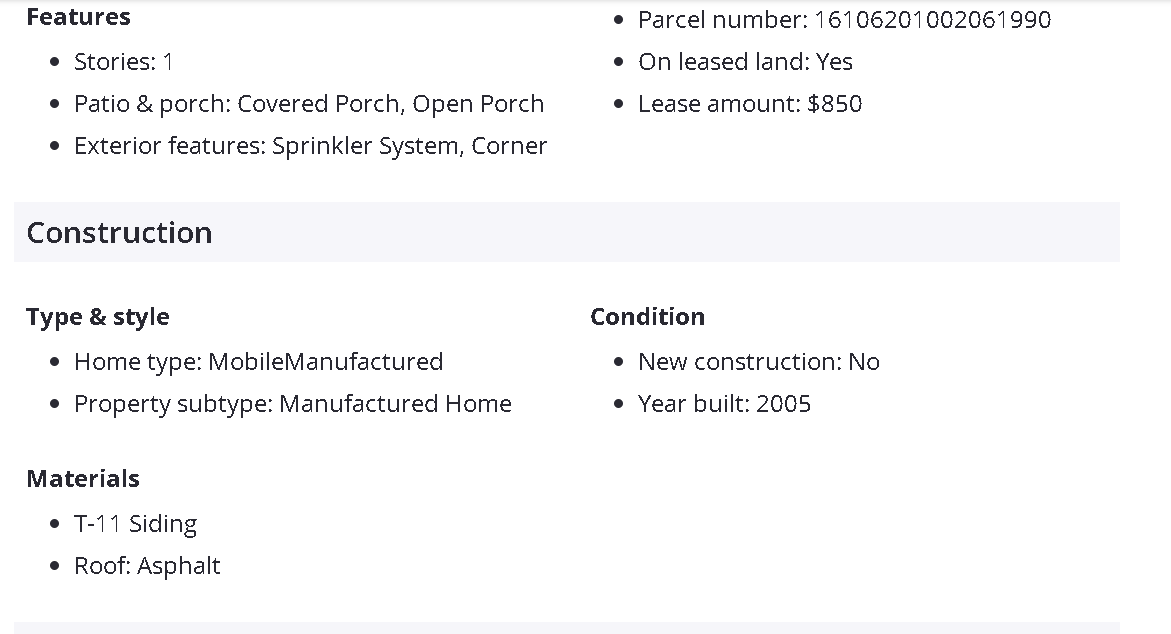Select the "On leased land: Yes" item
The height and width of the screenshot is (634, 1171).
(x=745, y=62)
